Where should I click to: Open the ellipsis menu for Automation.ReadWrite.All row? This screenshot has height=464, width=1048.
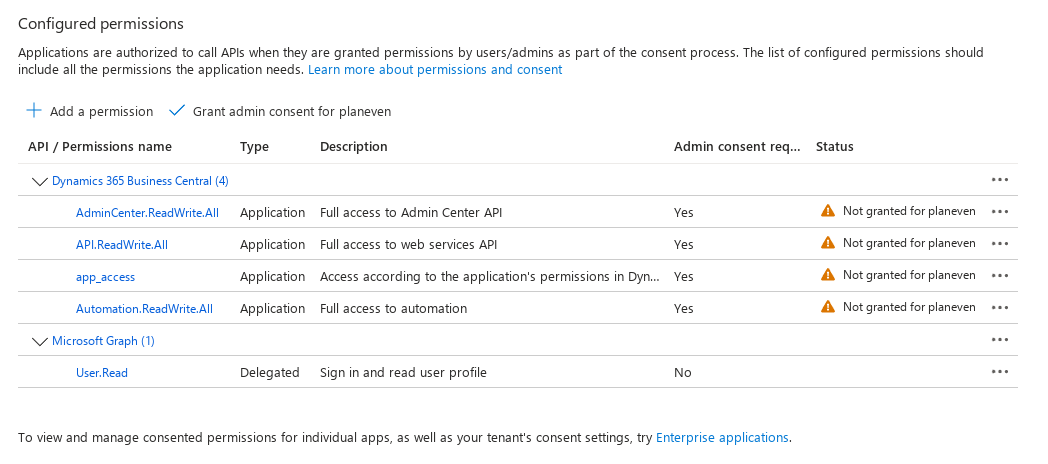click(1000, 308)
